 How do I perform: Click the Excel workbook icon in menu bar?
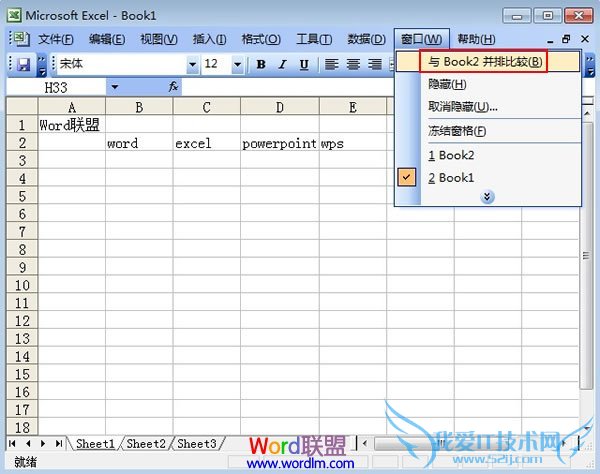[x=20, y=39]
